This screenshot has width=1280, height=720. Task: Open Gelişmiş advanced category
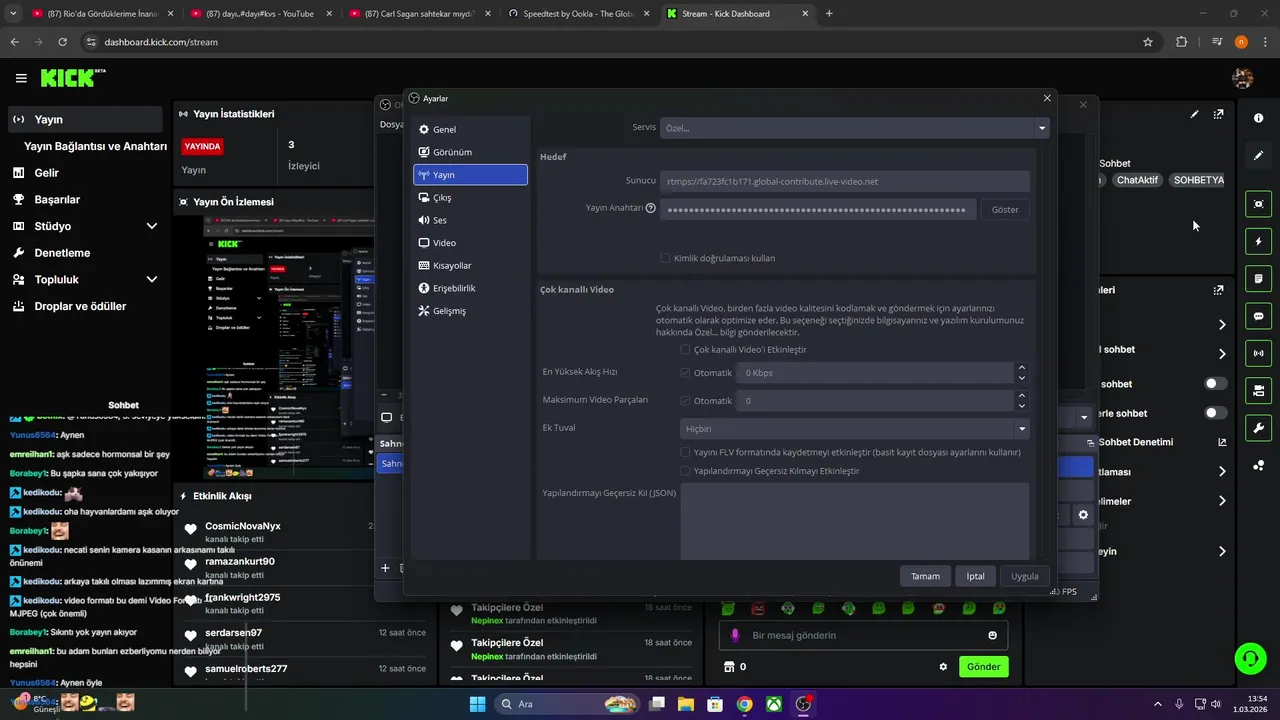point(470,311)
